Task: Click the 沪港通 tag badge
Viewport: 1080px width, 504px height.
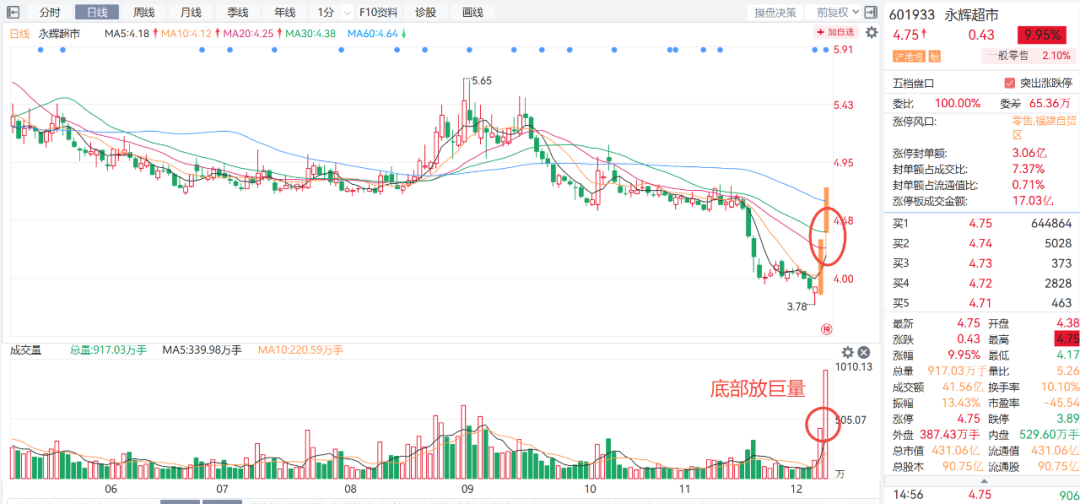Action: click(909, 57)
